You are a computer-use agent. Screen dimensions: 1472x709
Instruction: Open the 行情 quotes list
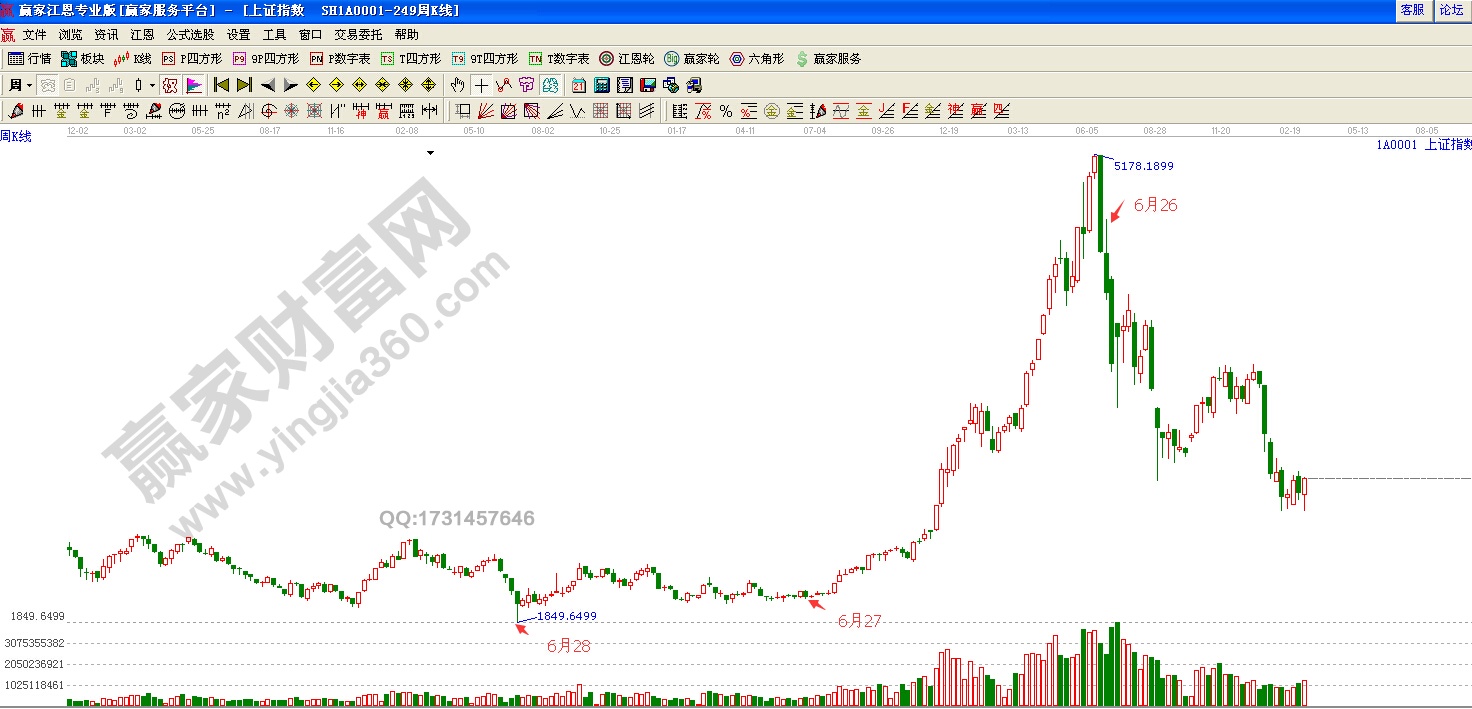pos(29,59)
